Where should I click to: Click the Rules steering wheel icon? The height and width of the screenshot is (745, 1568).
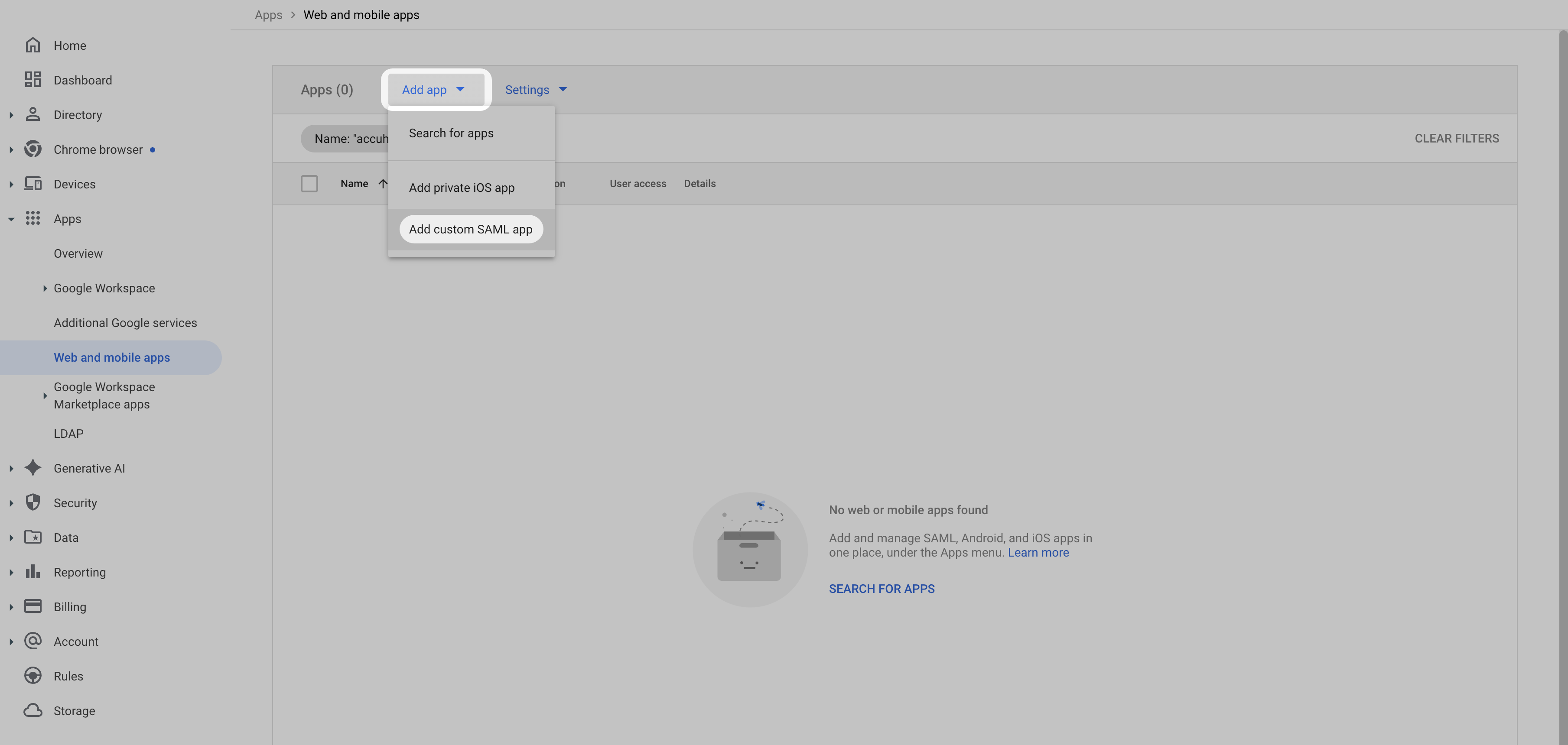(x=33, y=676)
